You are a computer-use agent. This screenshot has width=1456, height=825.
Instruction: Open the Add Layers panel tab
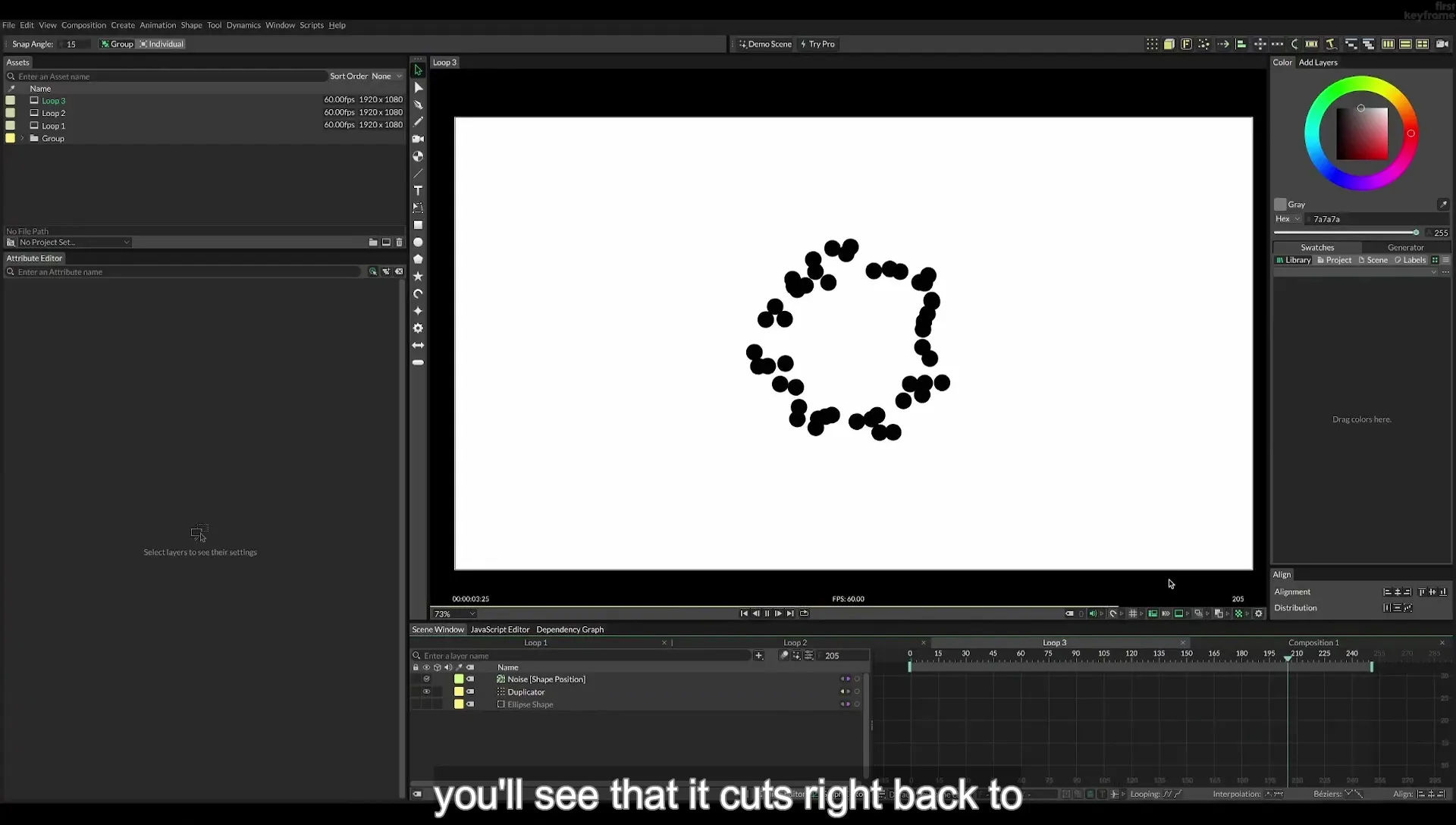(1318, 62)
